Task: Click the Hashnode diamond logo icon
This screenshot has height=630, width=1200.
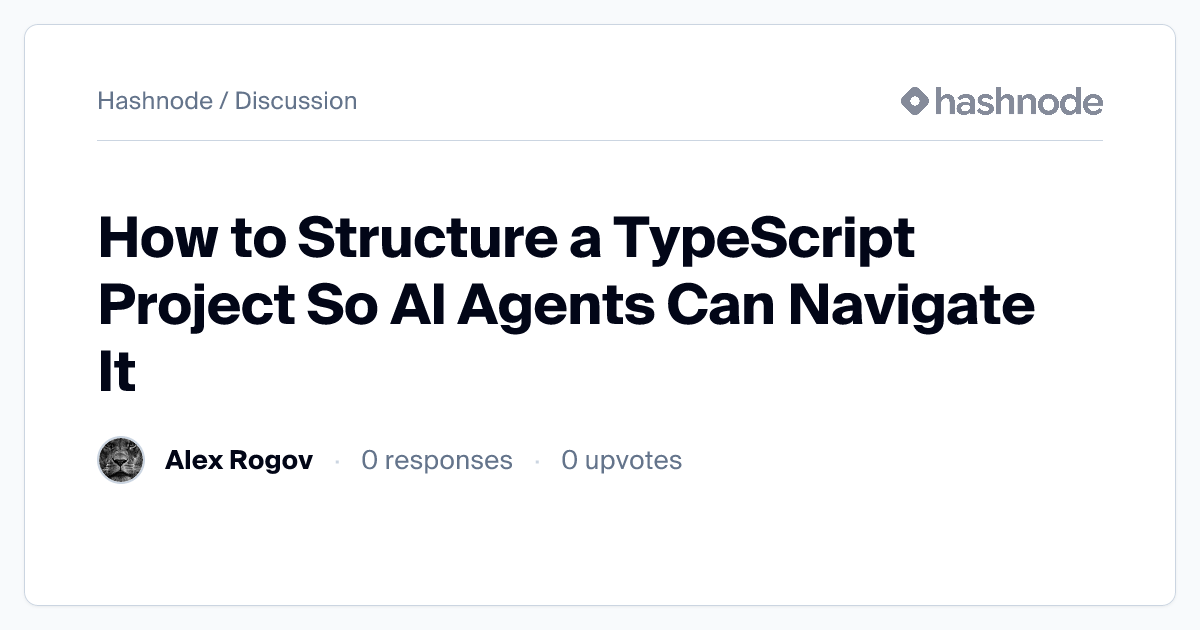Action: point(915,101)
